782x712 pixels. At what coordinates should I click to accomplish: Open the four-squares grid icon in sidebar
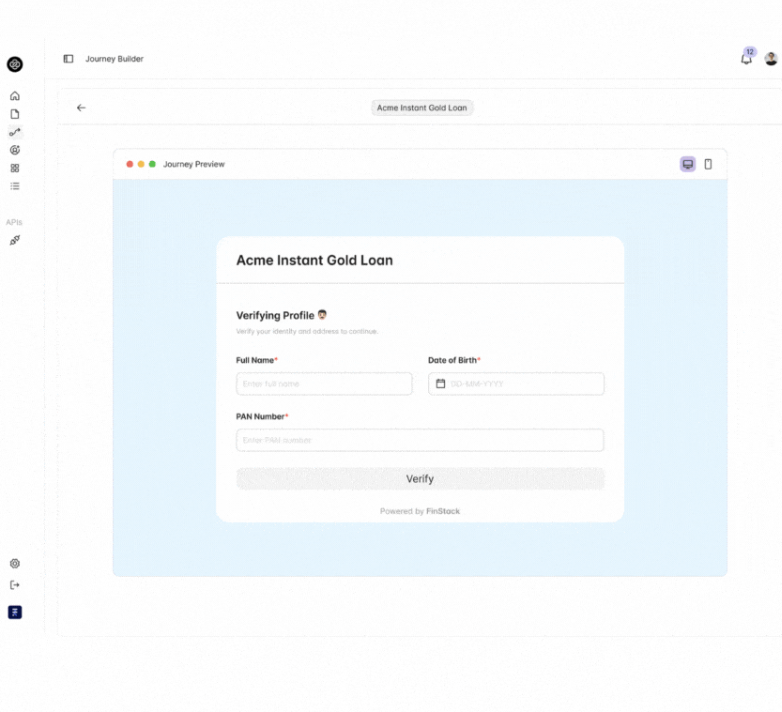15,168
